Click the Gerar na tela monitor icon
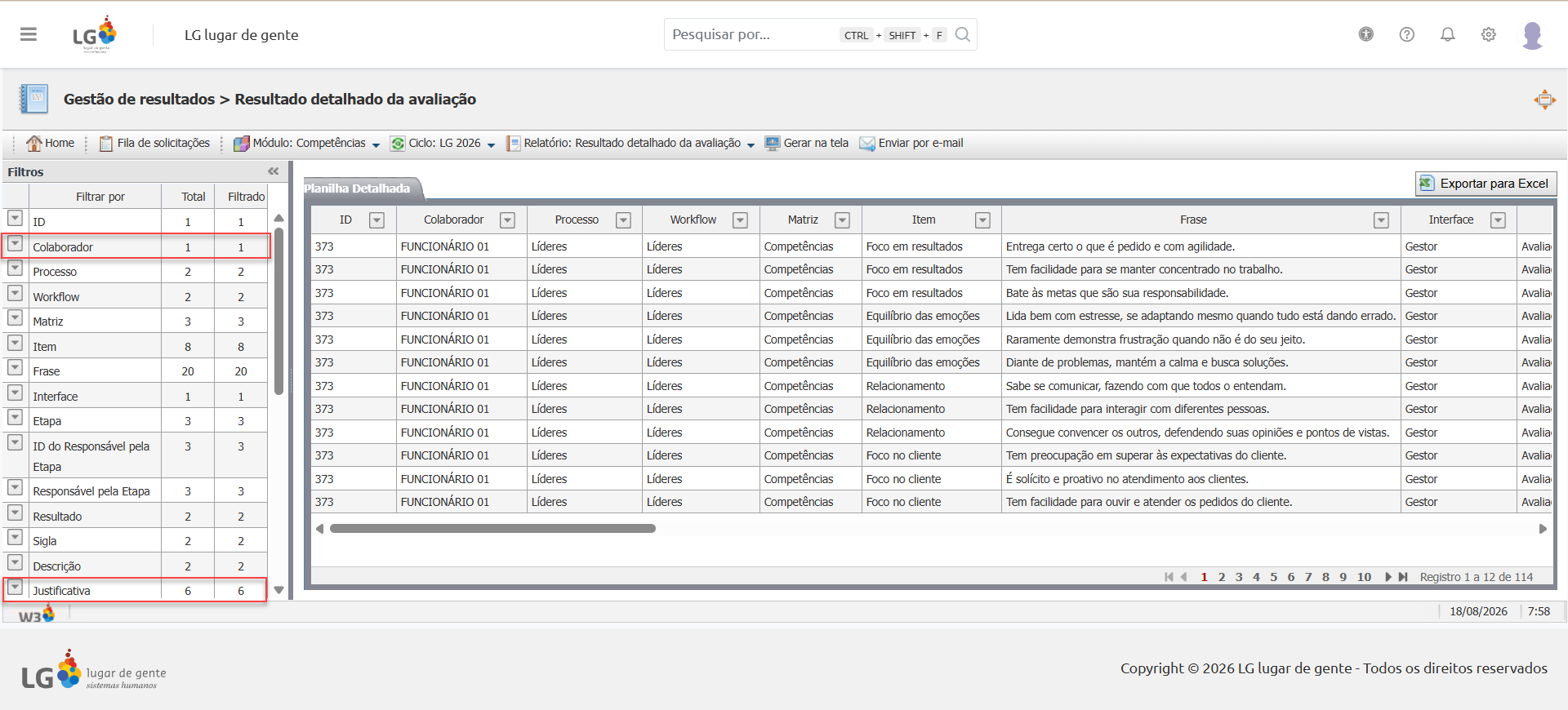 coord(773,144)
